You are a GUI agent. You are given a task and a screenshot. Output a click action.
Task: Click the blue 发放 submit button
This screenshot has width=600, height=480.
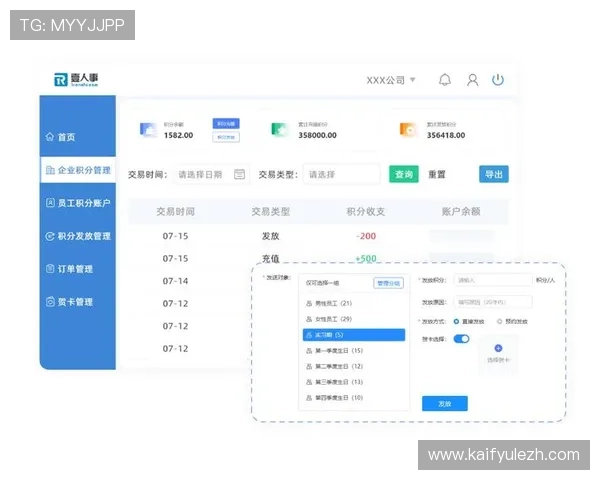[x=445, y=403]
